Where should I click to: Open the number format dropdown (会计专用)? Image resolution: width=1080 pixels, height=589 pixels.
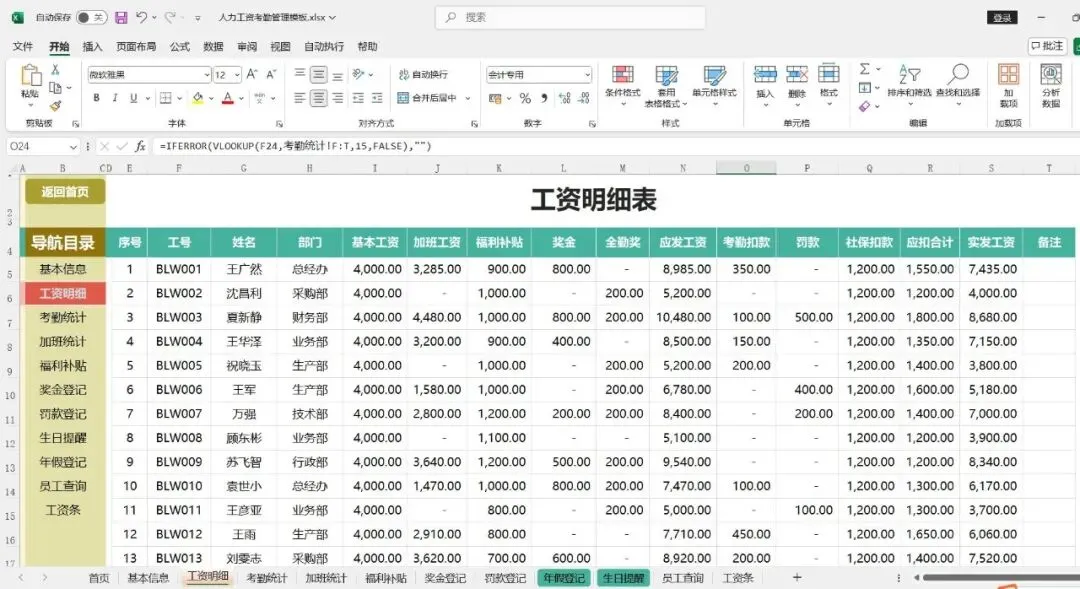tap(587, 74)
